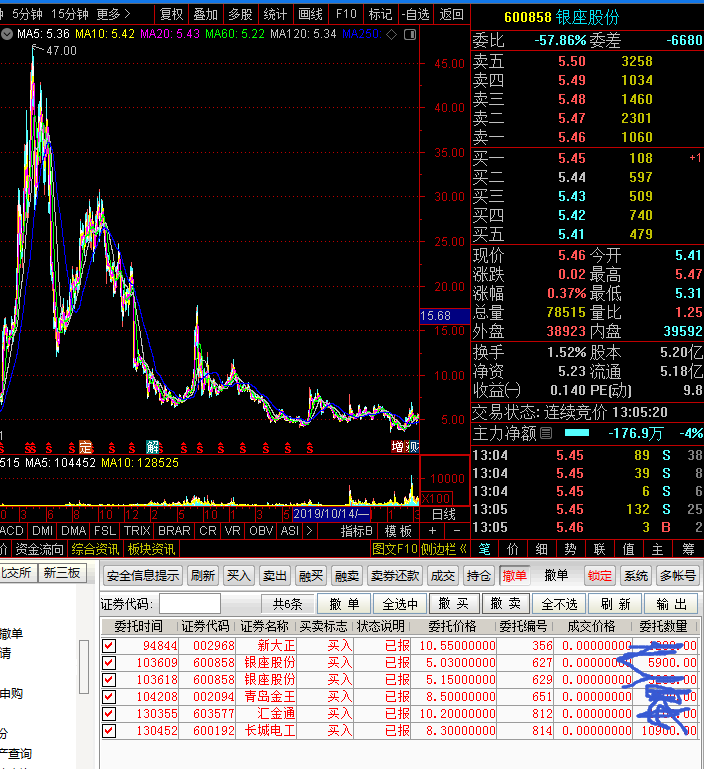Screen dimensions: 704x769
Task: Toggle checkbox of 银座股份 order at 5.15
Action: 109,680
